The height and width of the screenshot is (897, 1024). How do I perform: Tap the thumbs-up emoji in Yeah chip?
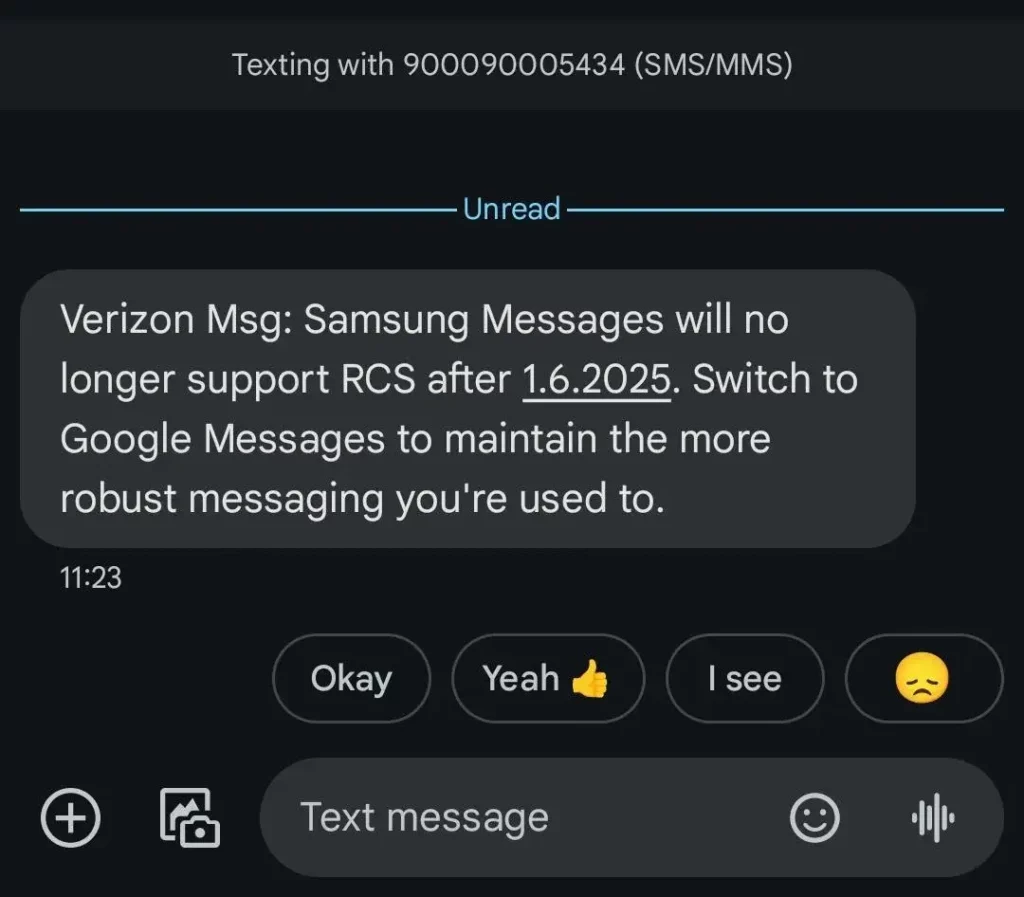click(x=590, y=678)
